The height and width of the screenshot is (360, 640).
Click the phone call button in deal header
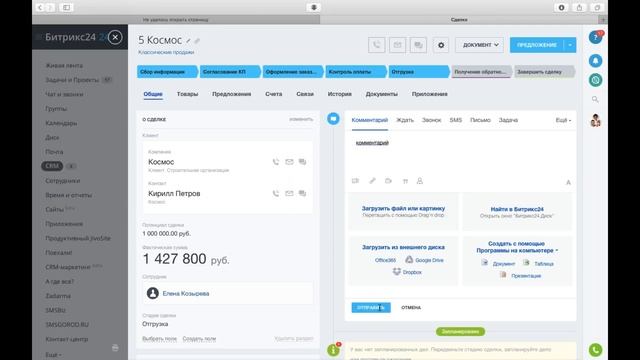[x=376, y=45]
